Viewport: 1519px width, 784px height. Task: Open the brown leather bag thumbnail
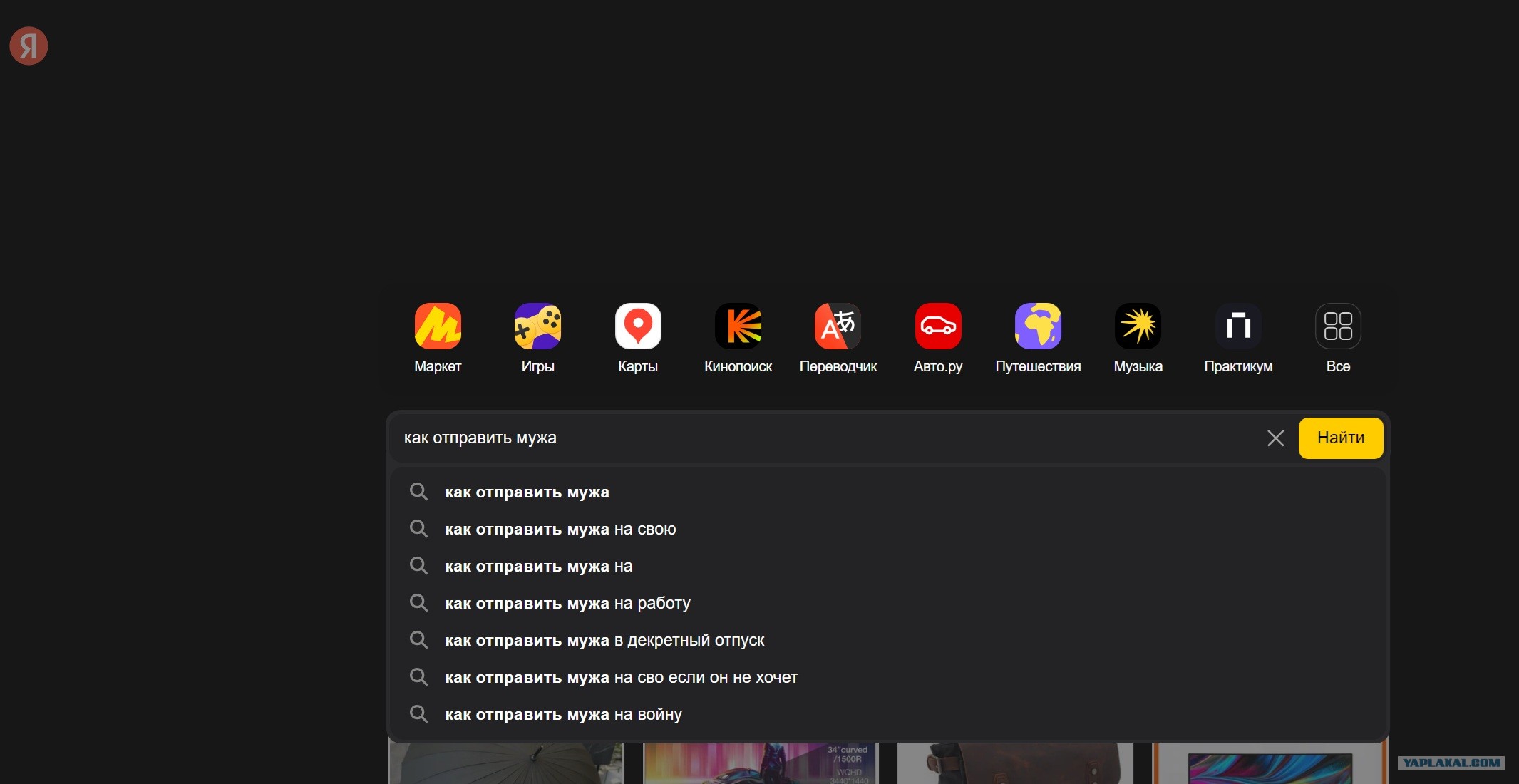point(1015,763)
